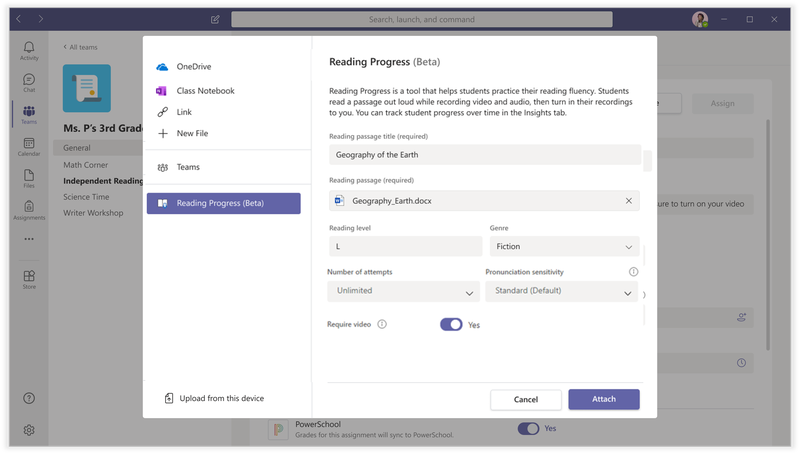
Task: Open the Store apps icon
Action: tap(29, 279)
